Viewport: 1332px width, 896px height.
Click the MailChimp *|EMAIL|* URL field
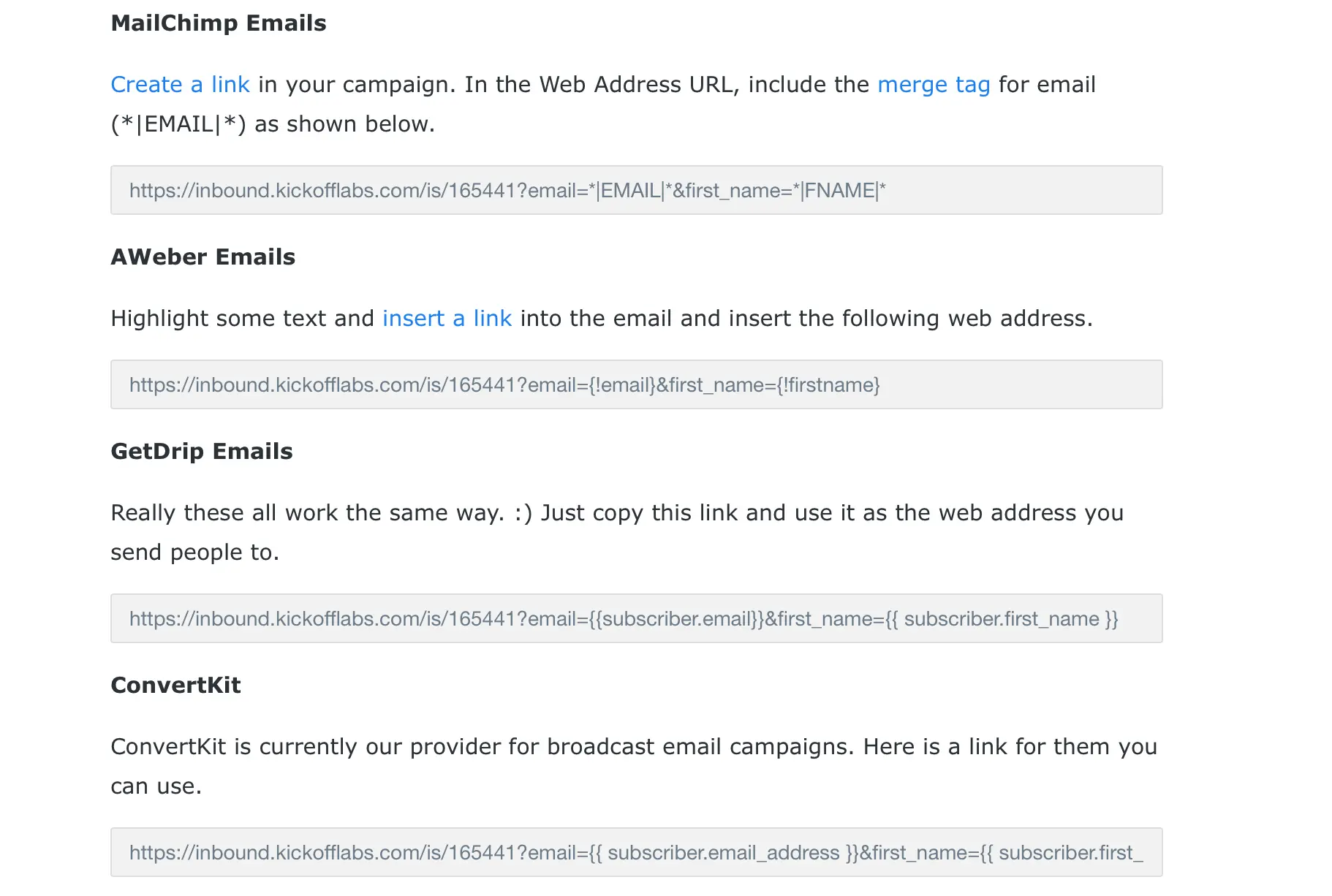click(x=636, y=190)
